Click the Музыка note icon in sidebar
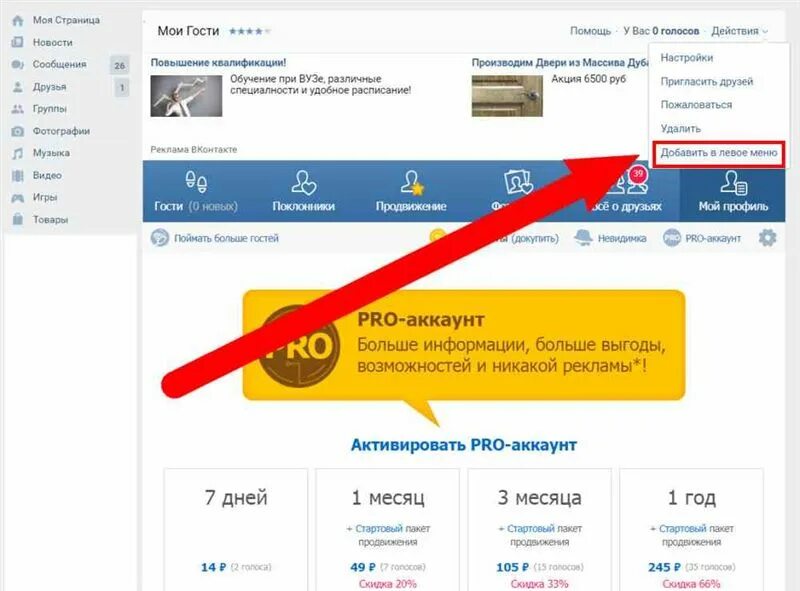 [18, 153]
